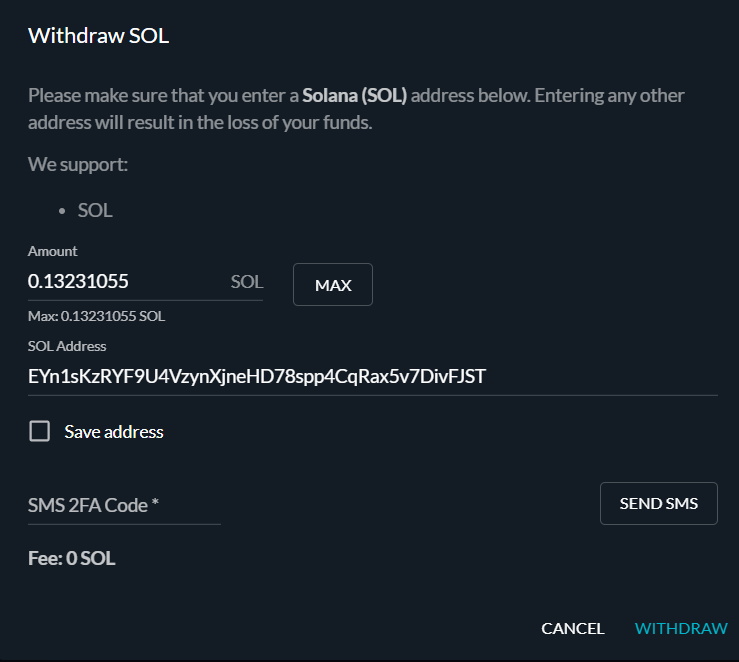Click the 'Max: 0.13231055 SOL' hint text
This screenshot has height=662, width=739.
97,316
